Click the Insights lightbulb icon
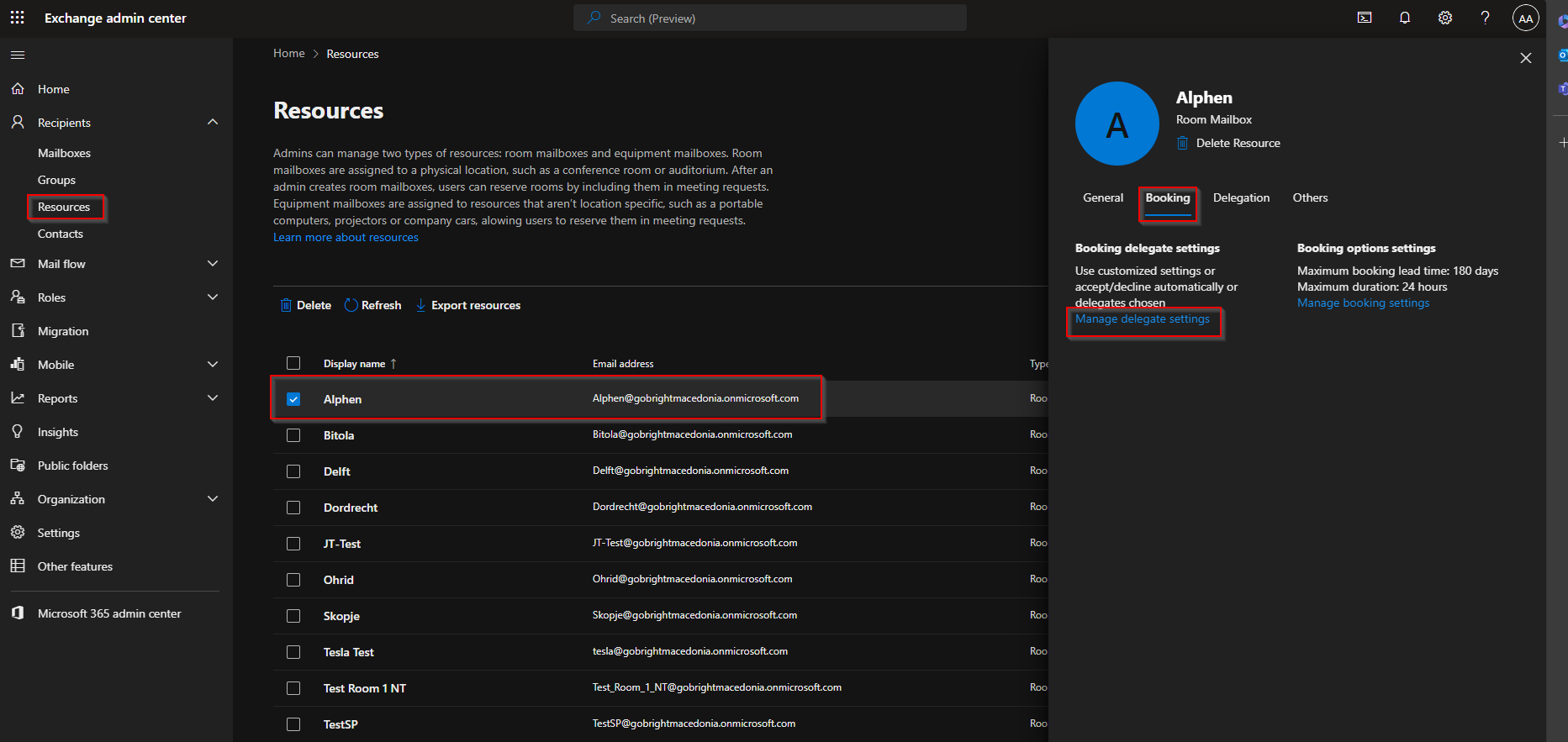This screenshot has width=1568, height=742. 18,431
